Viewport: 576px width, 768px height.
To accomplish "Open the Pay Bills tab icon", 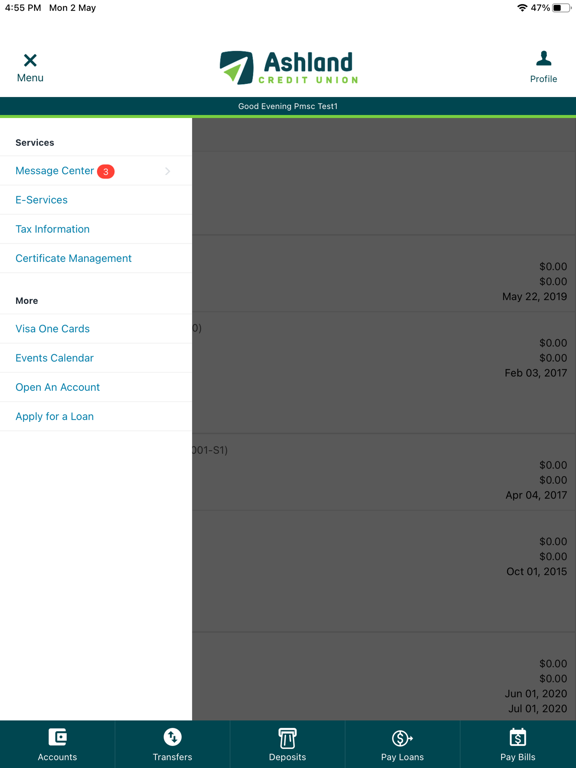I will [518, 738].
